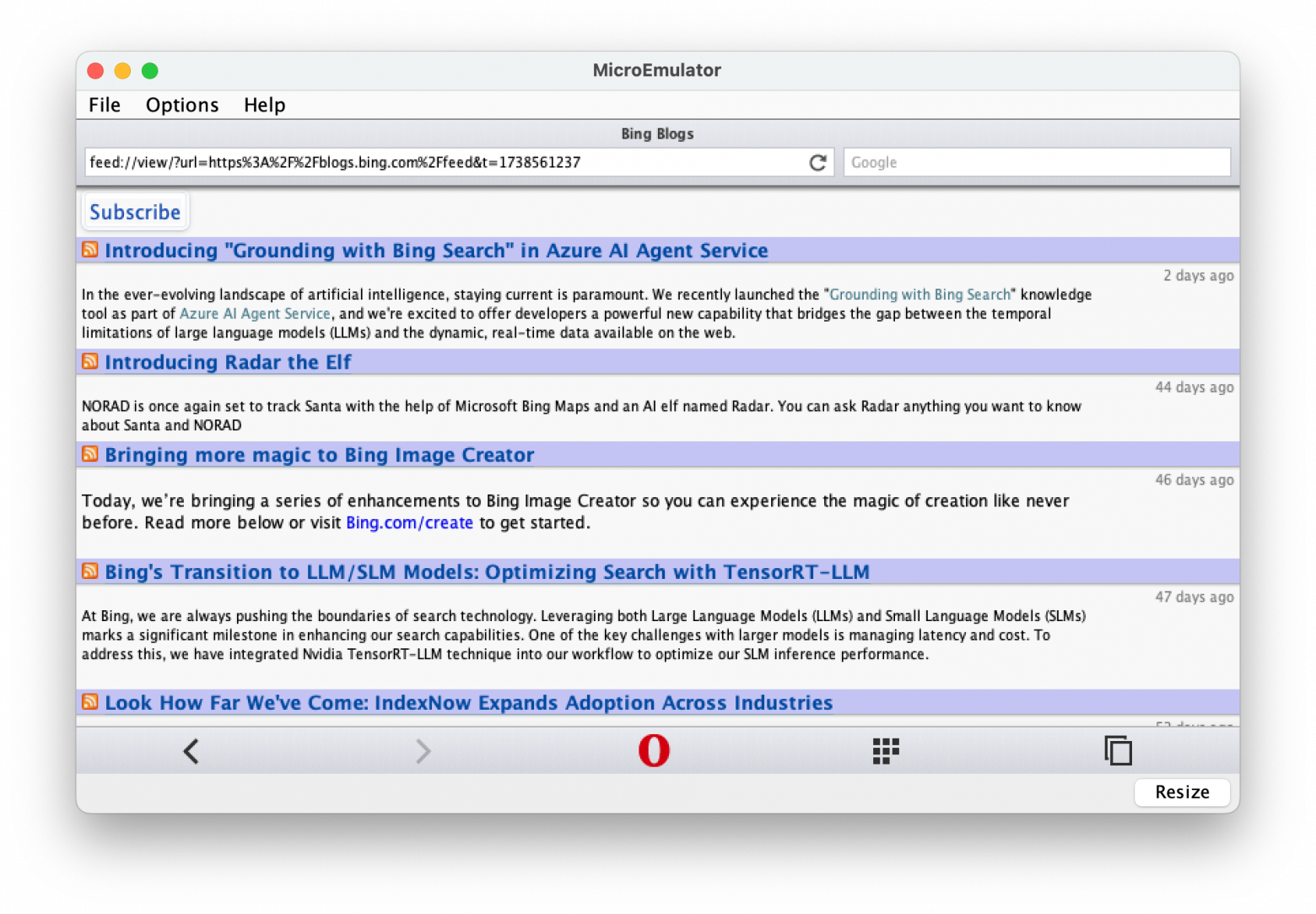
Task: Open 'Look How Far We've Come: IndexNow' article
Action: 468,703
